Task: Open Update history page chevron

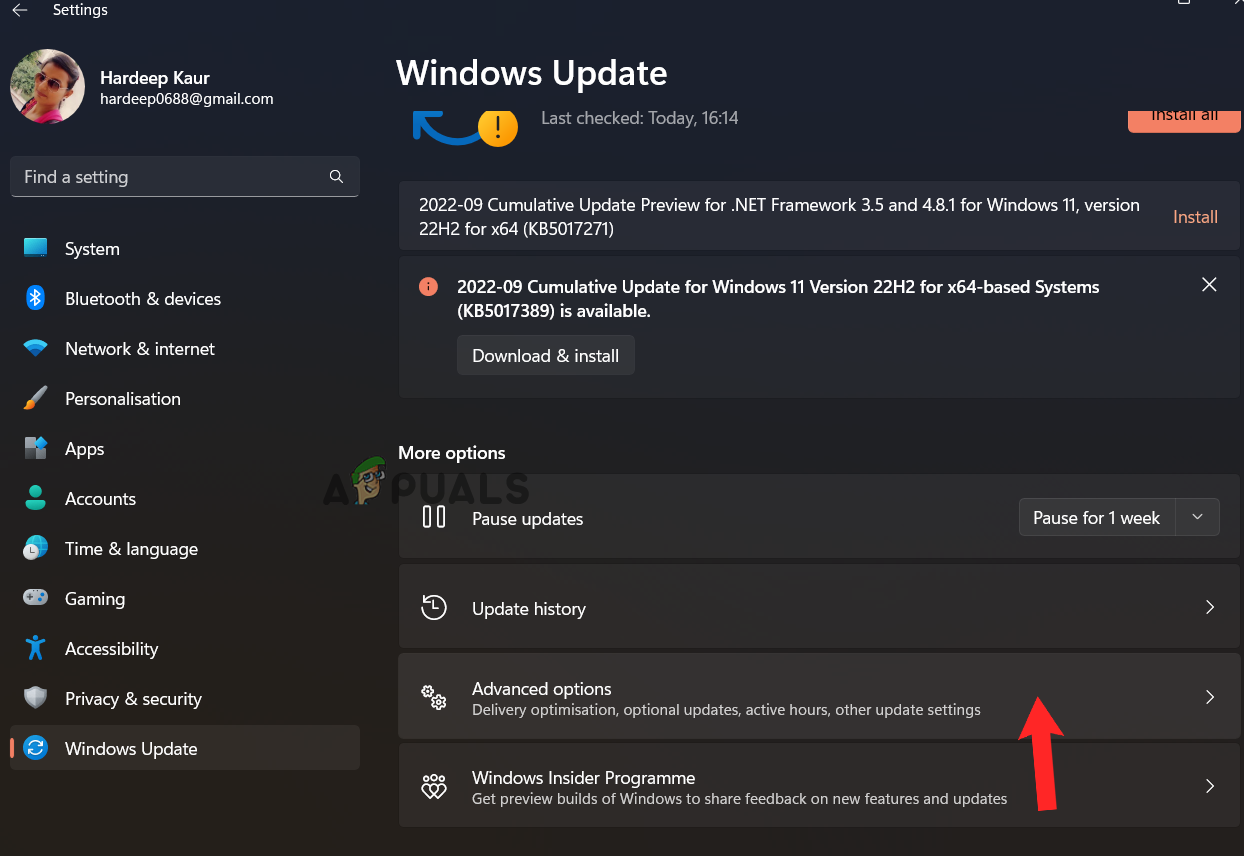Action: pos(1210,608)
